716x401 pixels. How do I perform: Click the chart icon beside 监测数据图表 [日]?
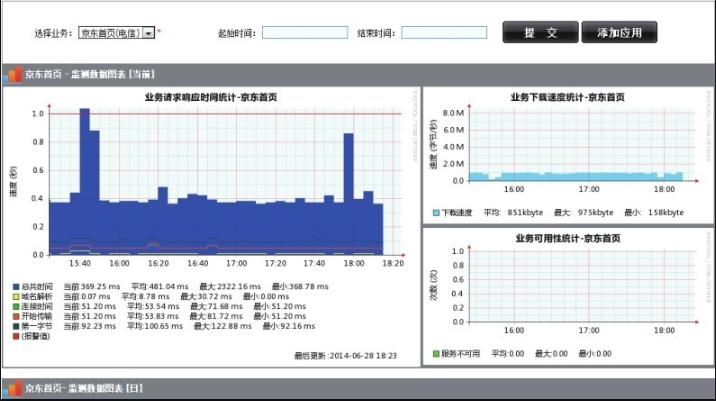click(13, 389)
